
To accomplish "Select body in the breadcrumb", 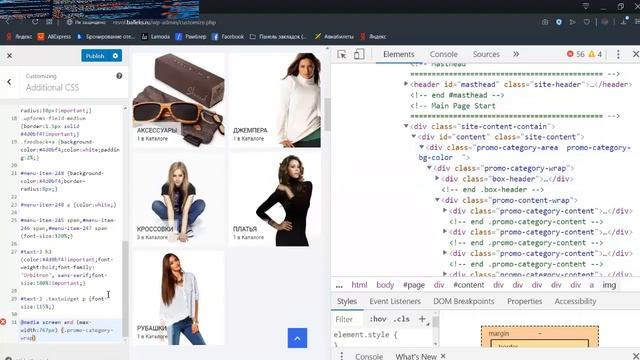I will click(x=385, y=285).
